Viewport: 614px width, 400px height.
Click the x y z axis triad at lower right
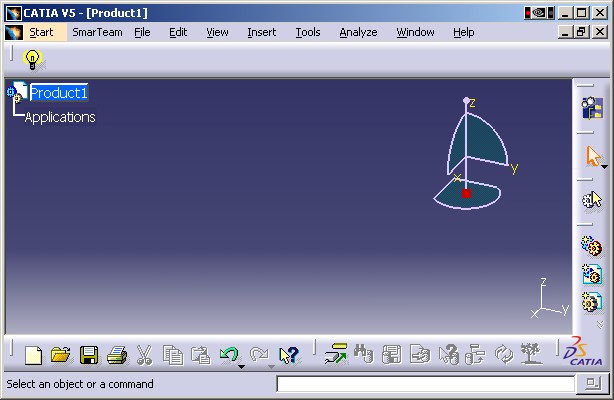tap(549, 298)
